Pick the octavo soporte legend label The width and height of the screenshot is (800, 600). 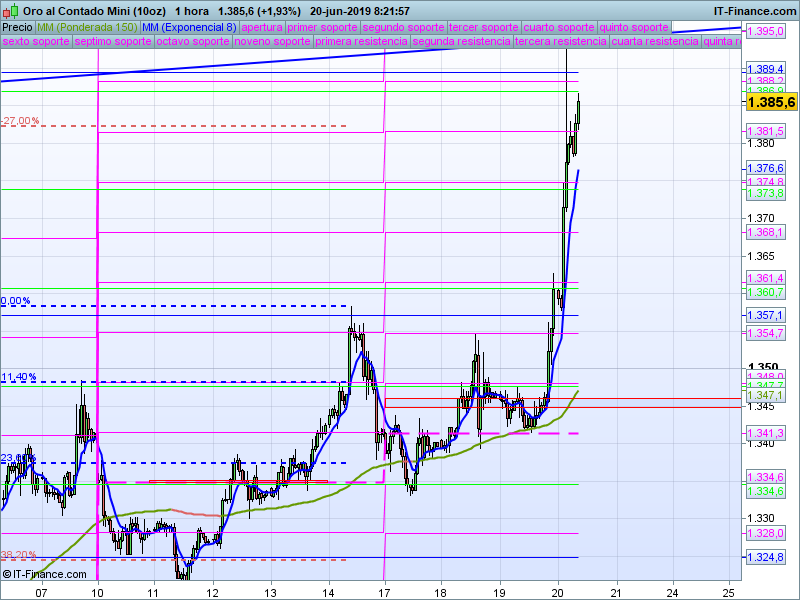click(x=193, y=41)
